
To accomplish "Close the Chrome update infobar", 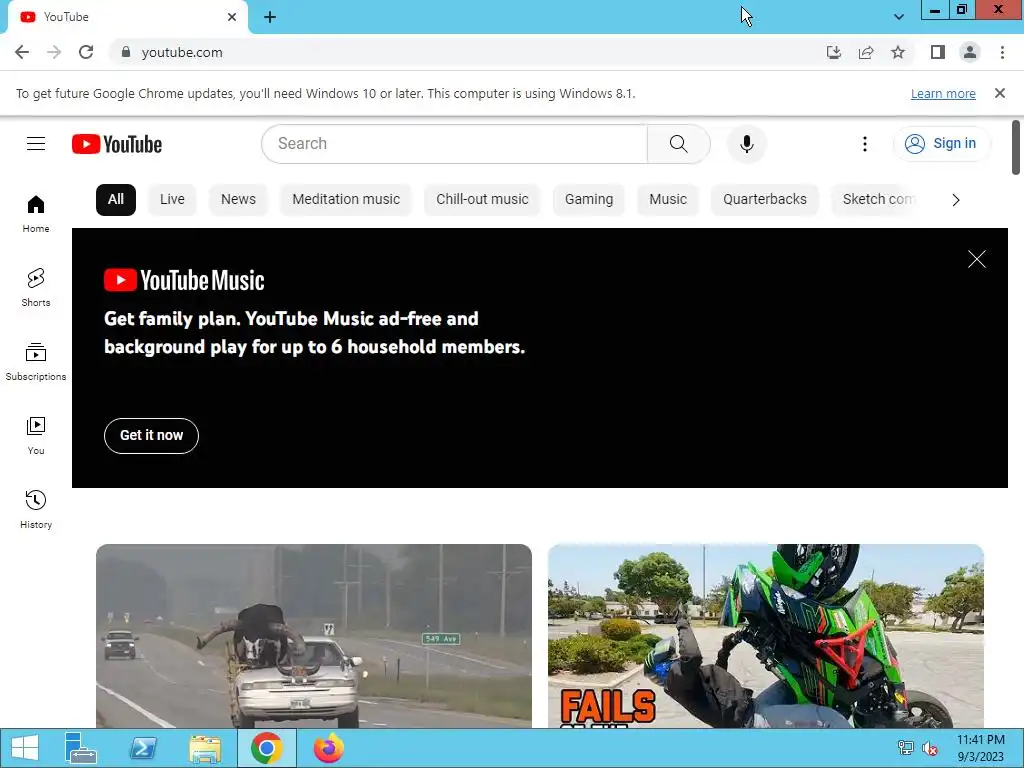I will point(1000,93).
